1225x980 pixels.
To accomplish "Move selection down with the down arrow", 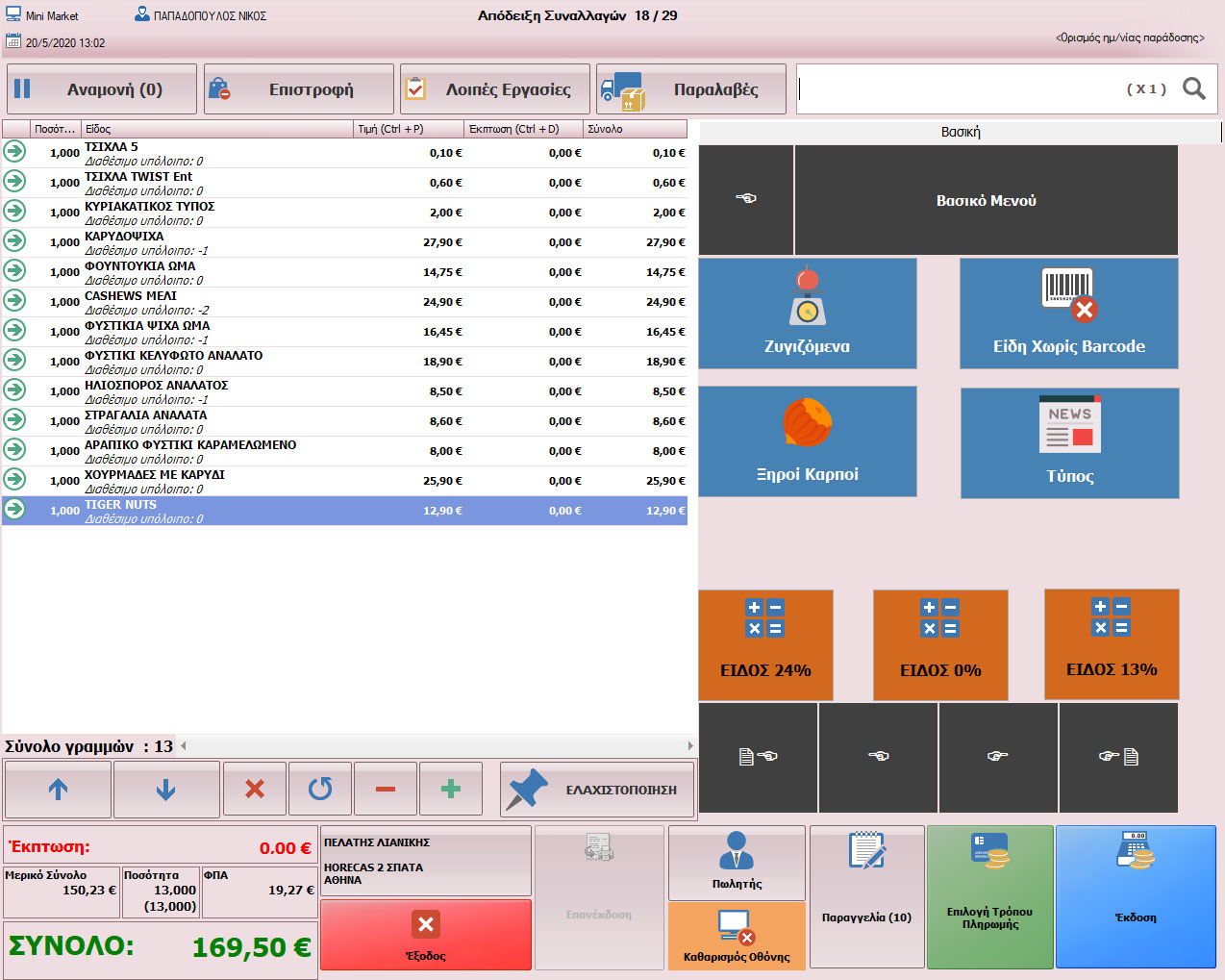I will 165,790.
